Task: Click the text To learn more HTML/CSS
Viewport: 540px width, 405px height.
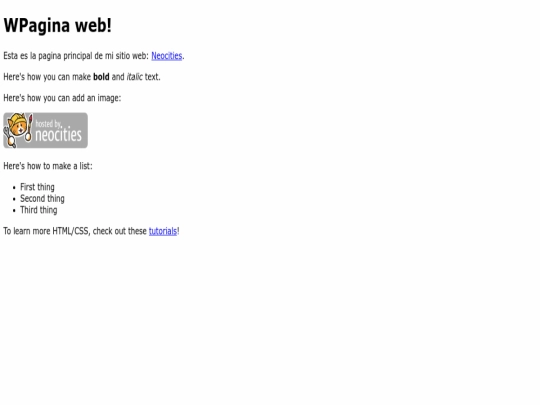Action: point(47,231)
